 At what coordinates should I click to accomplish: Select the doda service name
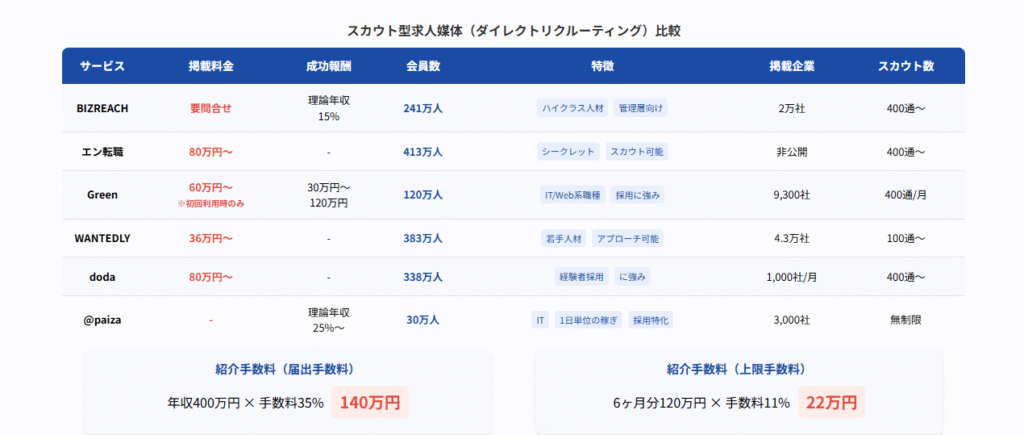point(102,277)
